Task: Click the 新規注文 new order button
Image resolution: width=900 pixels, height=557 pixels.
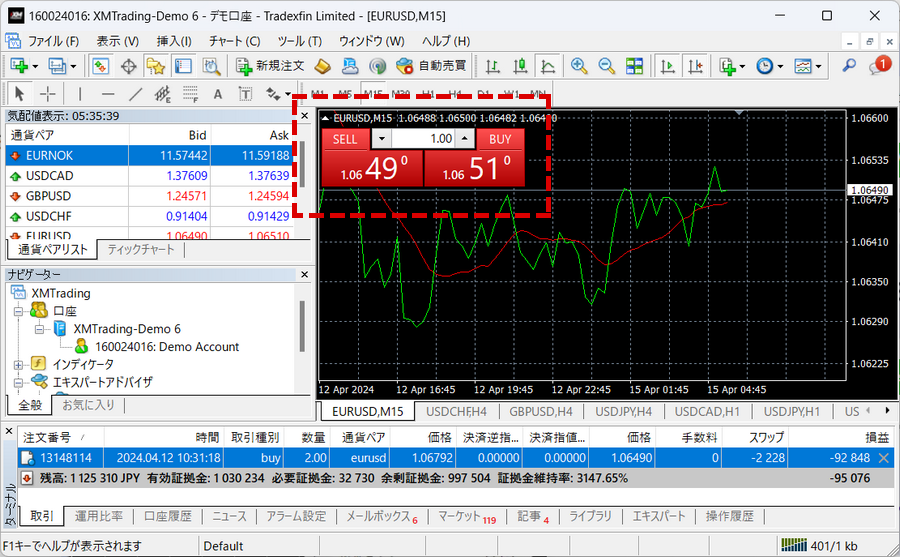Action: pos(270,66)
